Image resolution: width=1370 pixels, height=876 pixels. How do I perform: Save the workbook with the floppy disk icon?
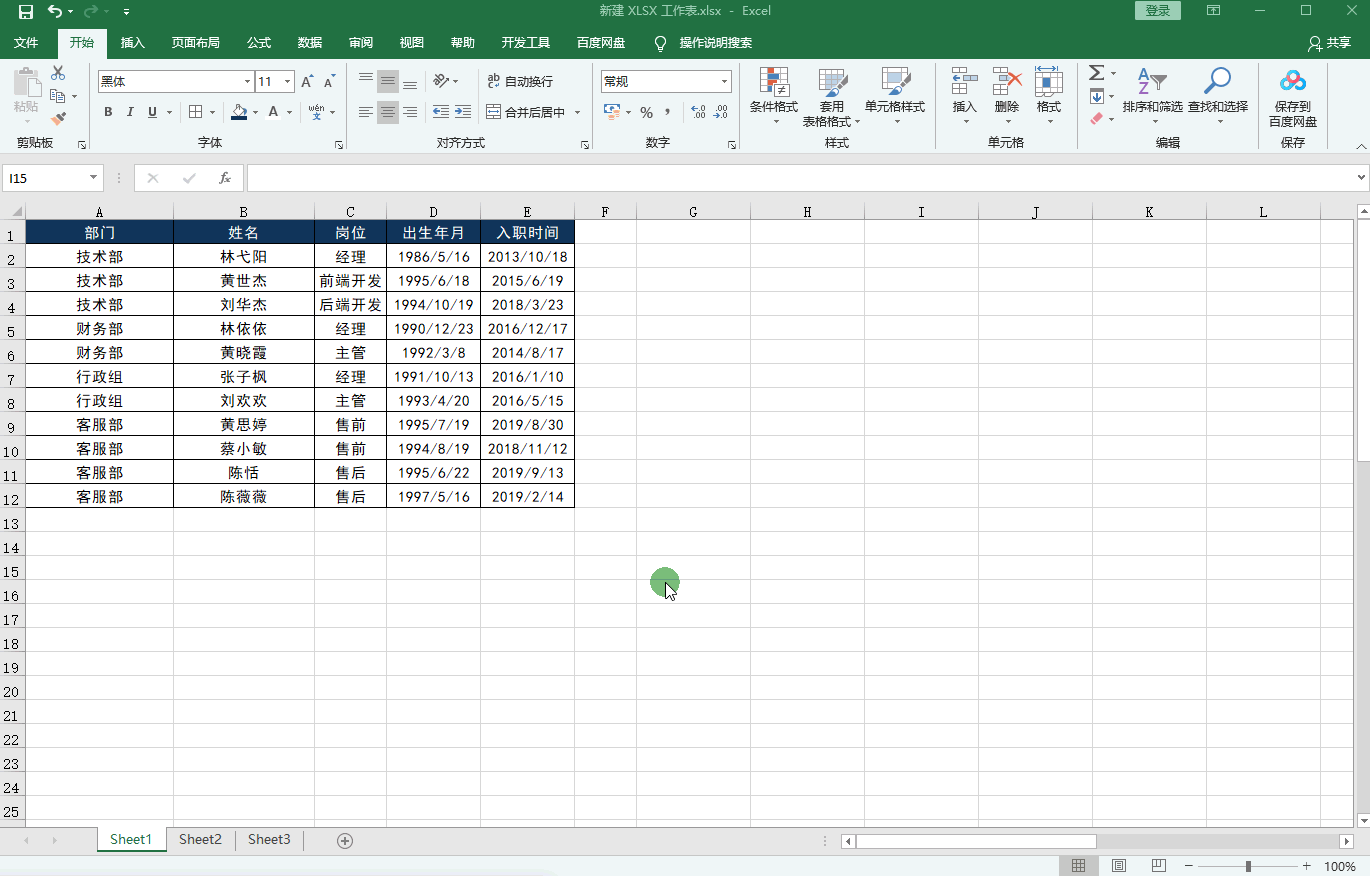pos(25,11)
